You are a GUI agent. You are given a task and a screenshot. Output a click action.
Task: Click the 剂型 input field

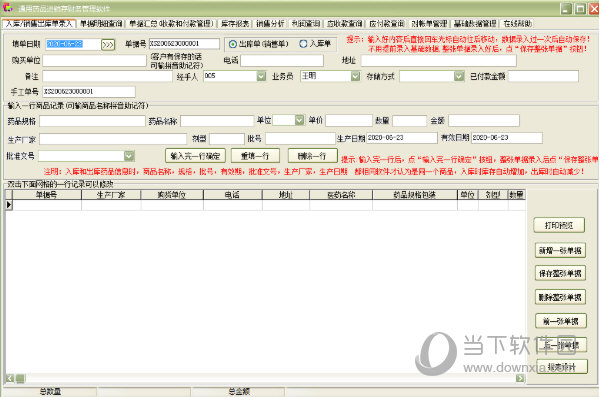(227, 139)
